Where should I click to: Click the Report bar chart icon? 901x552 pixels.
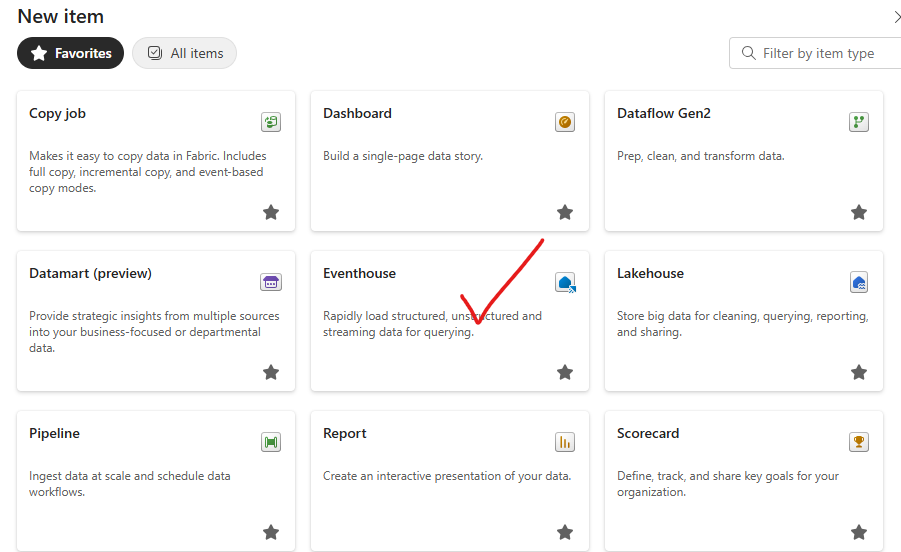(565, 442)
